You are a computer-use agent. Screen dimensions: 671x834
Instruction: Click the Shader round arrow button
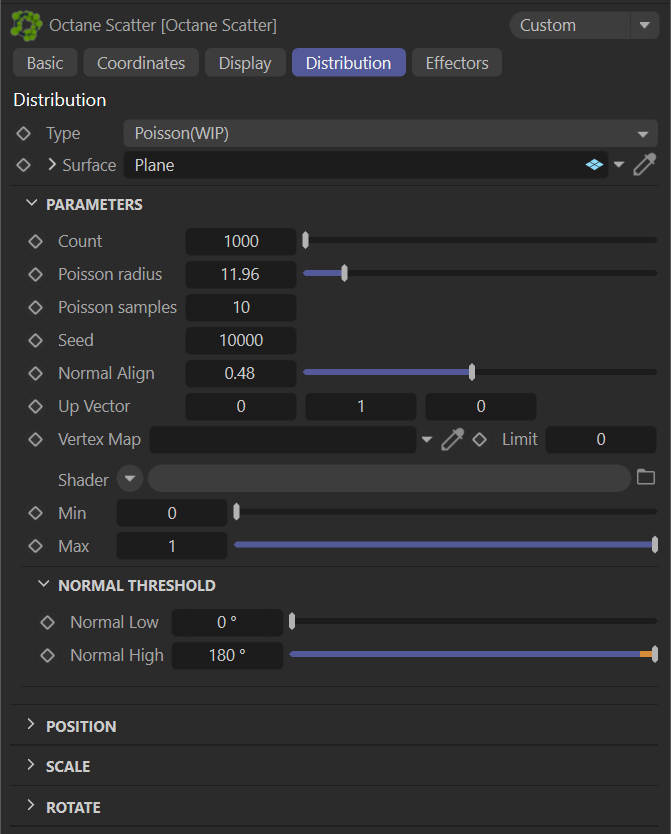(130, 479)
